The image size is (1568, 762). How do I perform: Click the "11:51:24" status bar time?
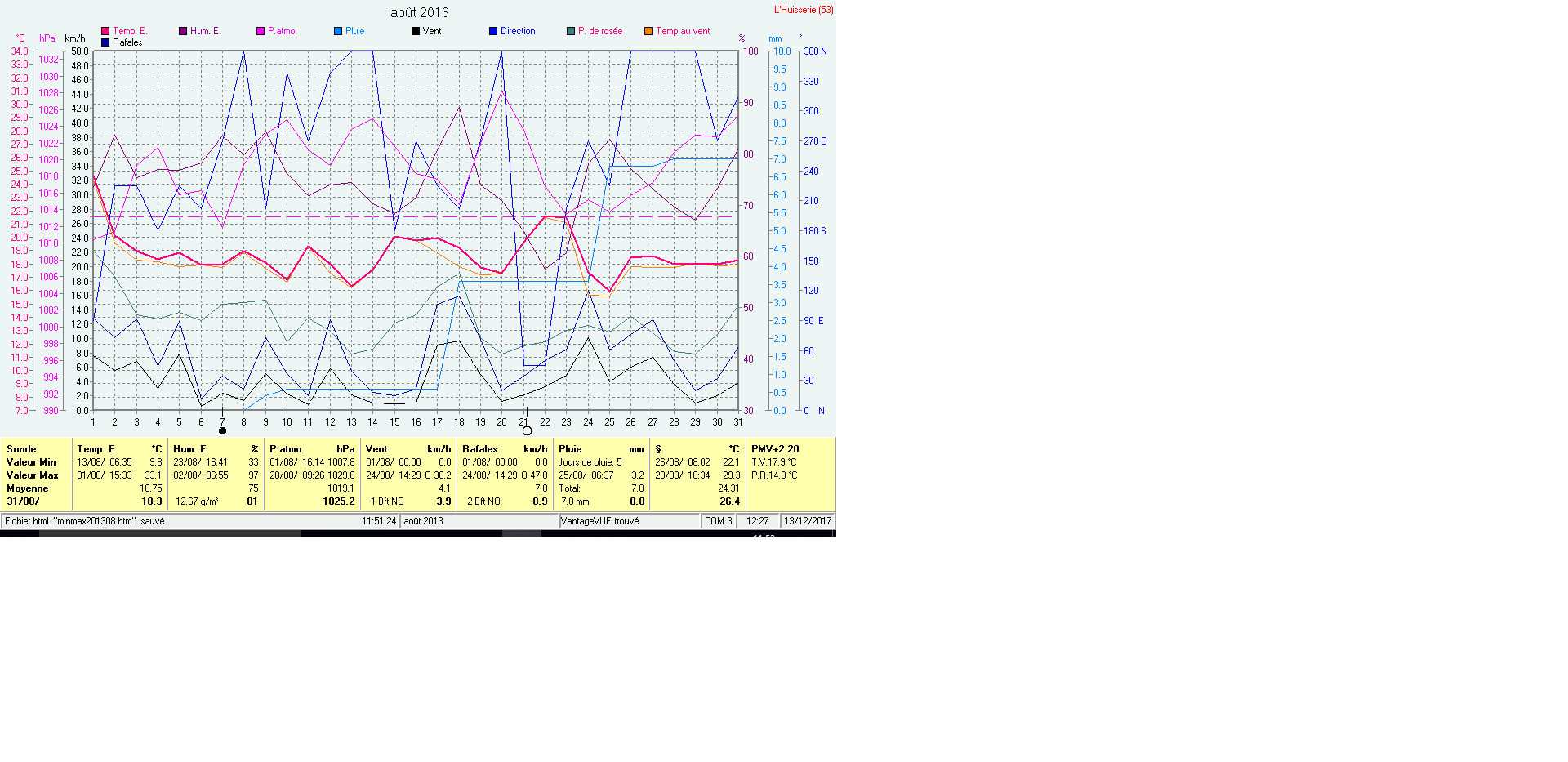379,521
